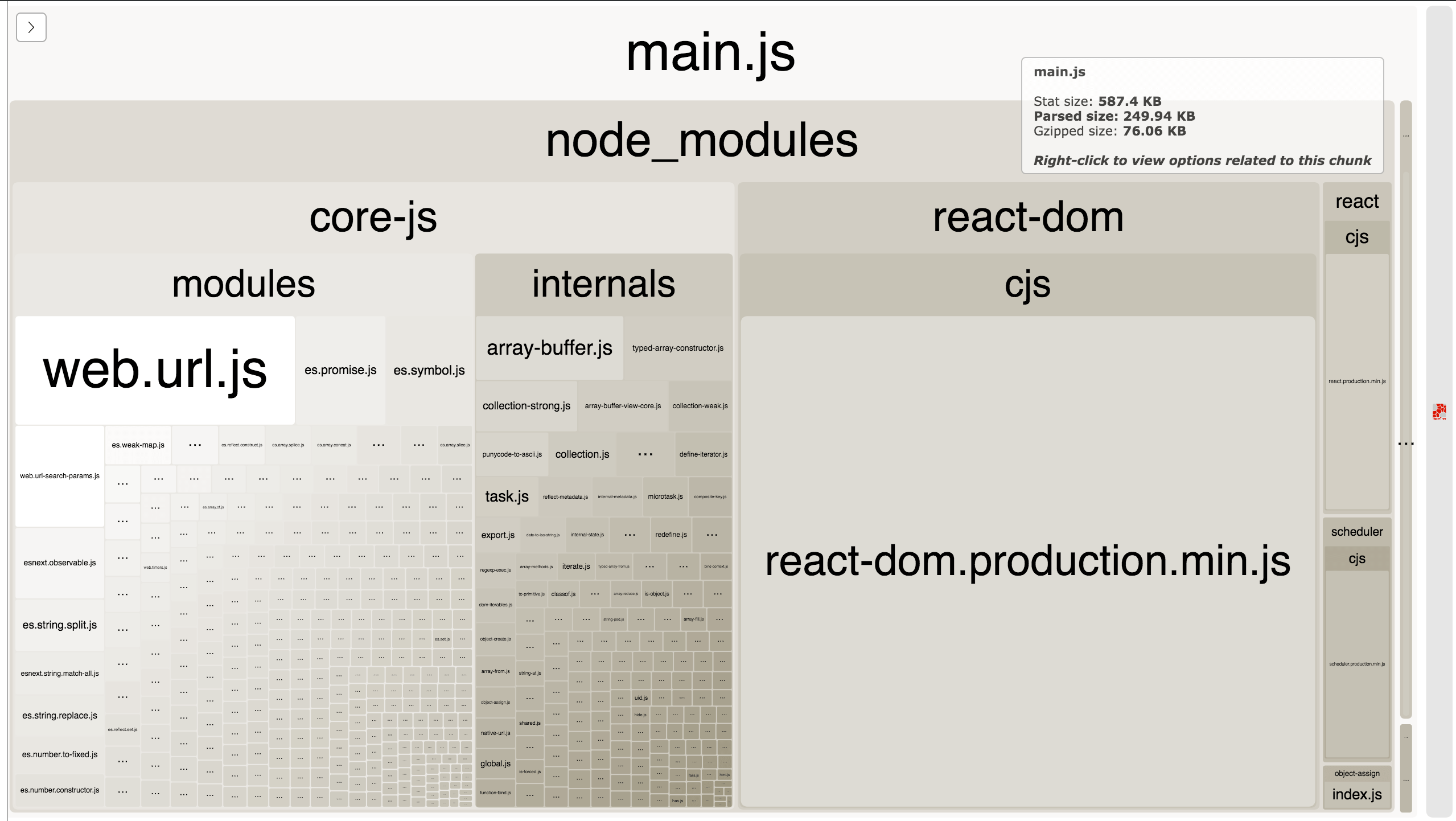Click the core-js package header

(373, 217)
